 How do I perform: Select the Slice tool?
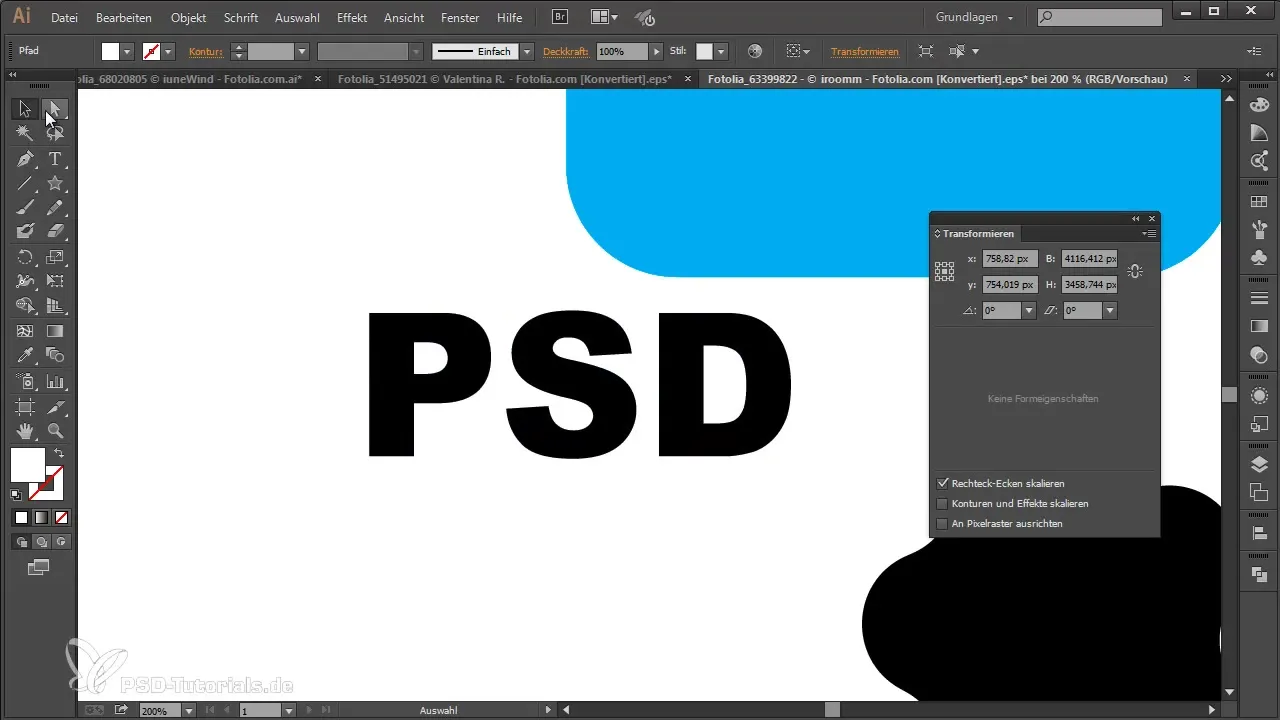click(56, 407)
